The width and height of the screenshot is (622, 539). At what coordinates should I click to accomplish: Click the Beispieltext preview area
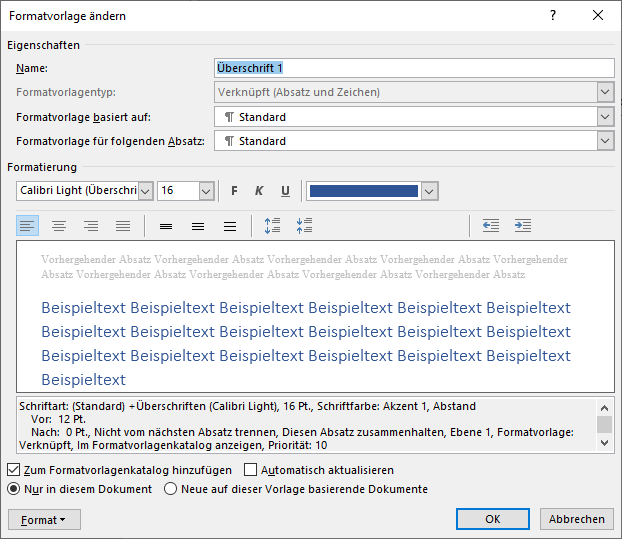(x=315, y=316)
